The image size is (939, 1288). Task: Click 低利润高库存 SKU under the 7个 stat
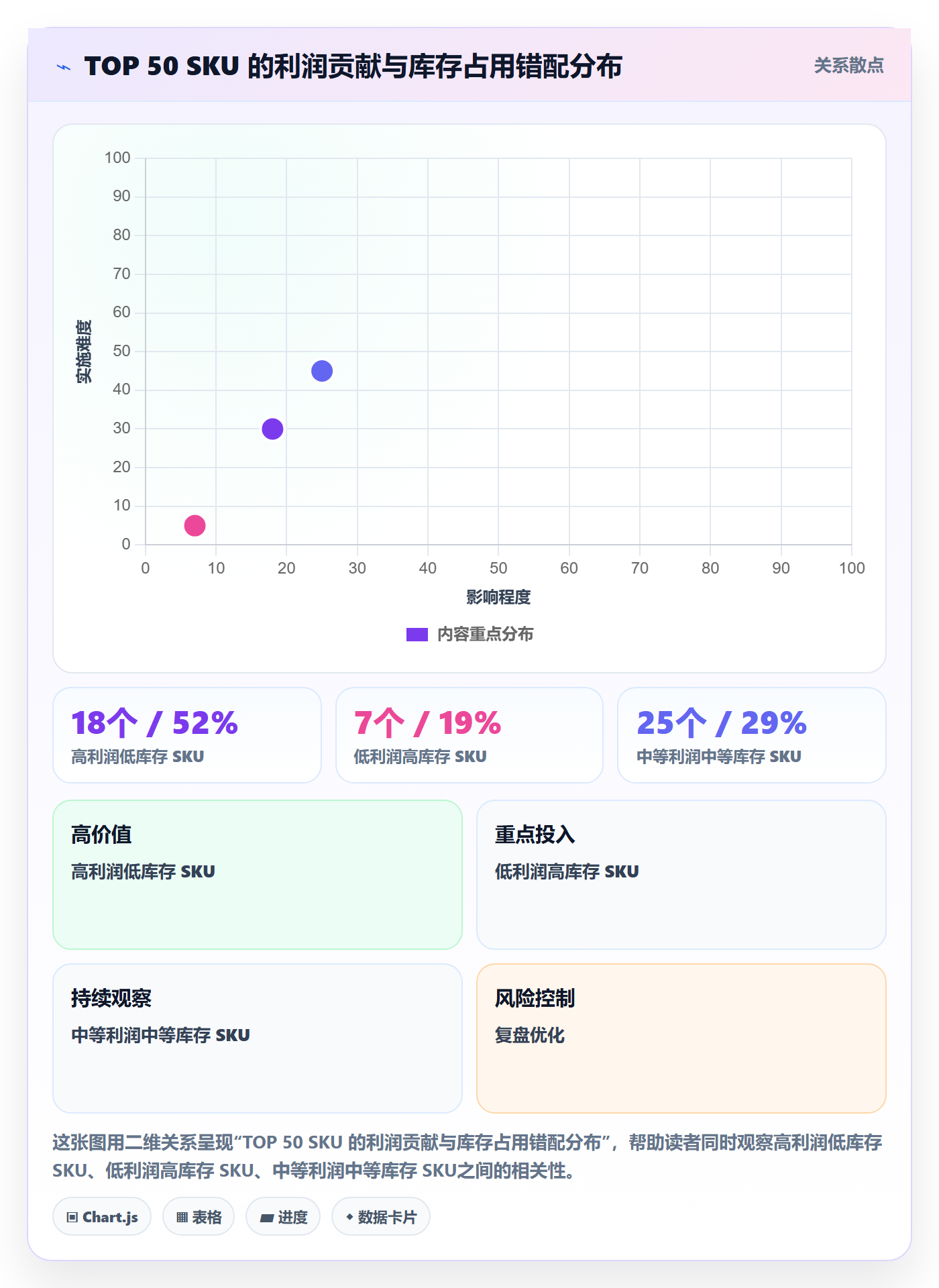click(x=421, y=757)
